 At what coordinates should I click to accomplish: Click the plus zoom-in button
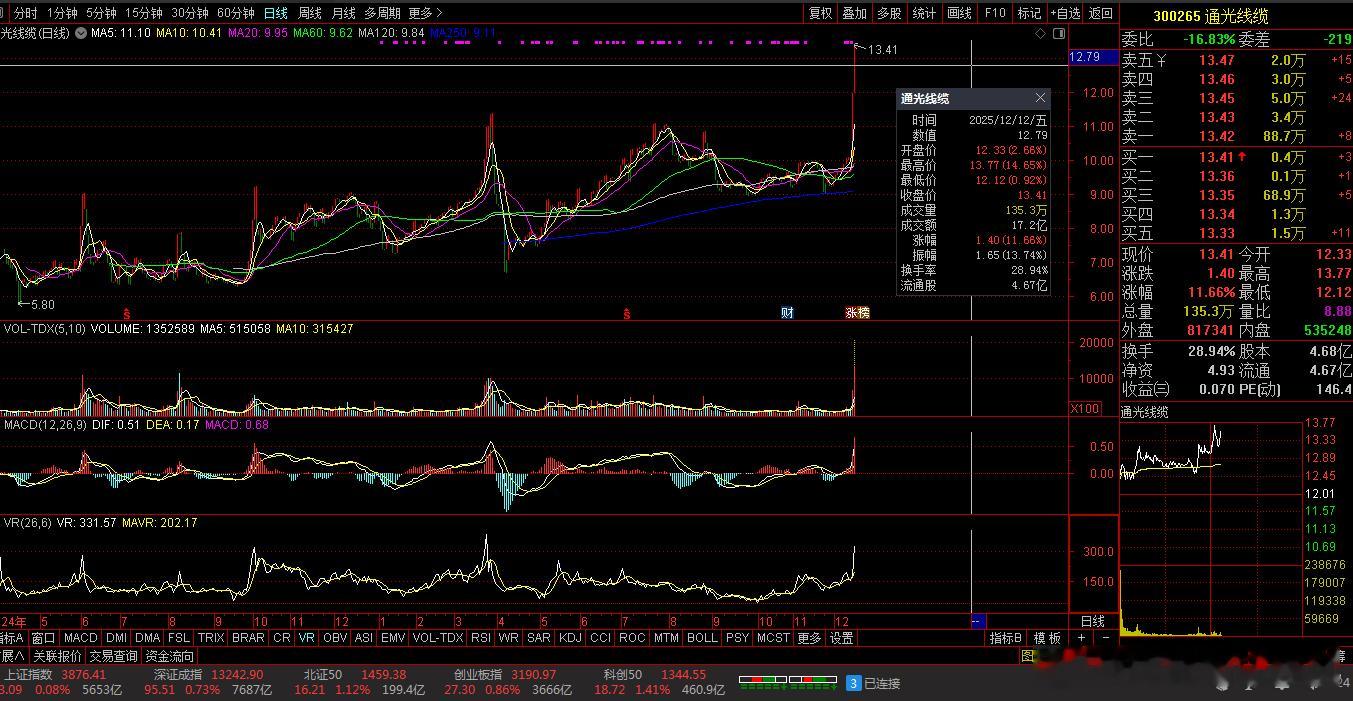(x=1081, y=638)
